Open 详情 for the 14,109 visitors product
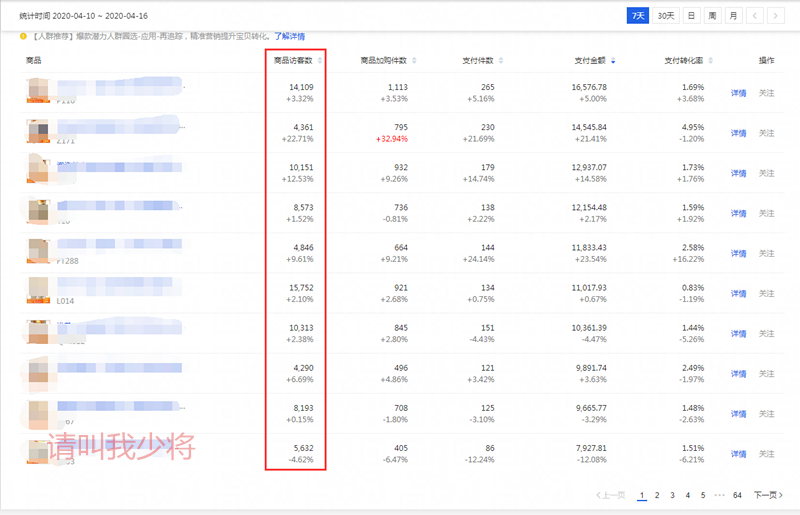The height and width of the screenshot is (515, 800). (738, 93)
